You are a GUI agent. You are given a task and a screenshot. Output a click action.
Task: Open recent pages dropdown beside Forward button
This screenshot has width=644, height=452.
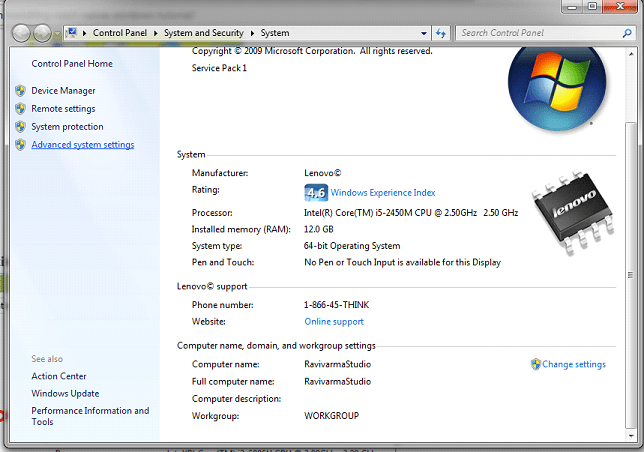click(57, 33)
